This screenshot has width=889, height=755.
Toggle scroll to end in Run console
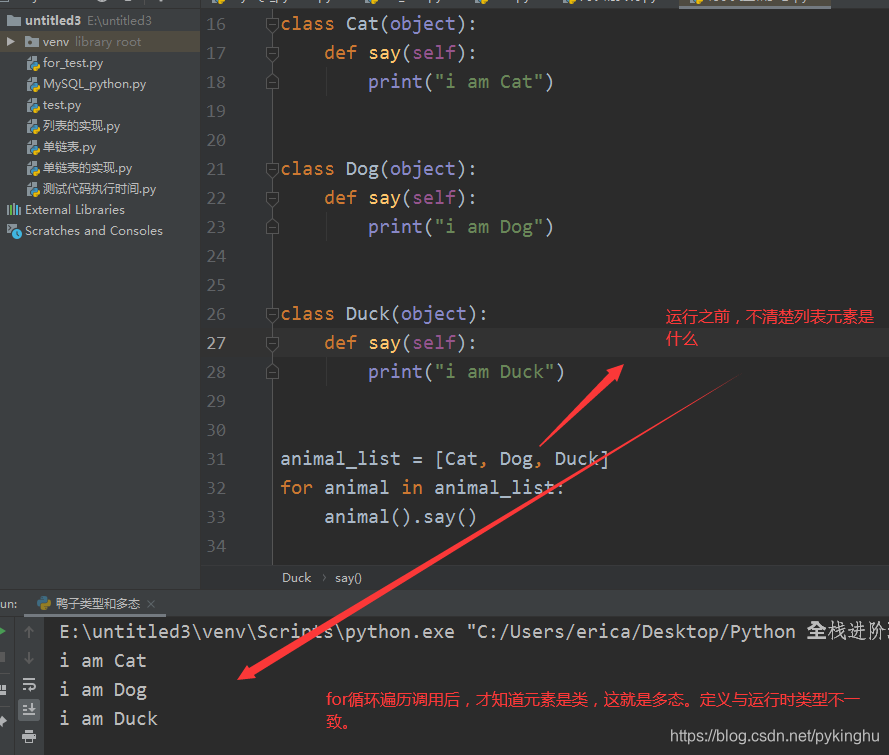click(x=29, y=710)
